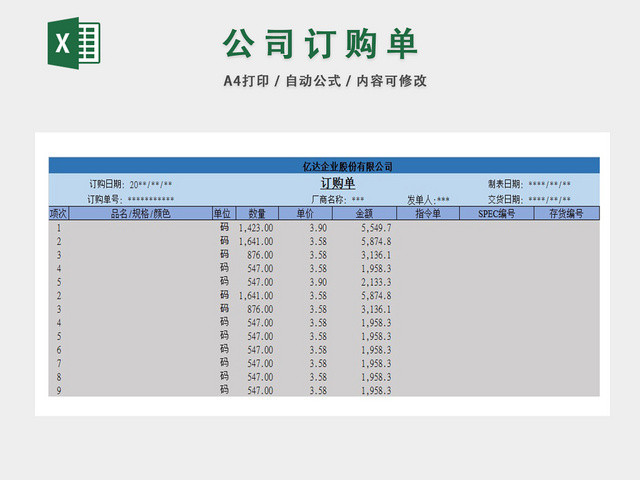Click the 品名/规格/颜色 column header
Screen dimensions: 640x480
click(140, 213)
